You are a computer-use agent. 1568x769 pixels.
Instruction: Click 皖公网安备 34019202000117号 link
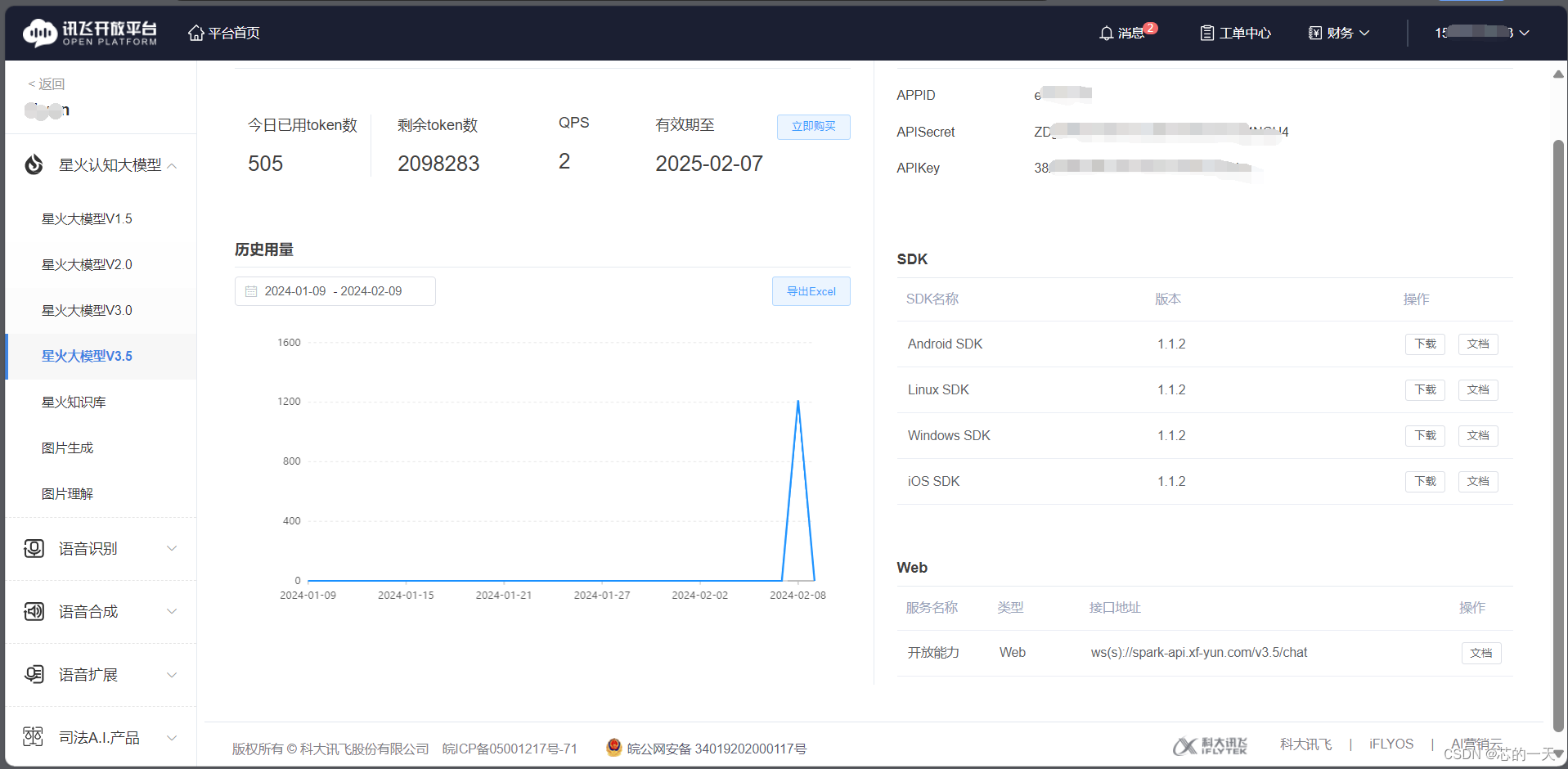click(717, 749)
